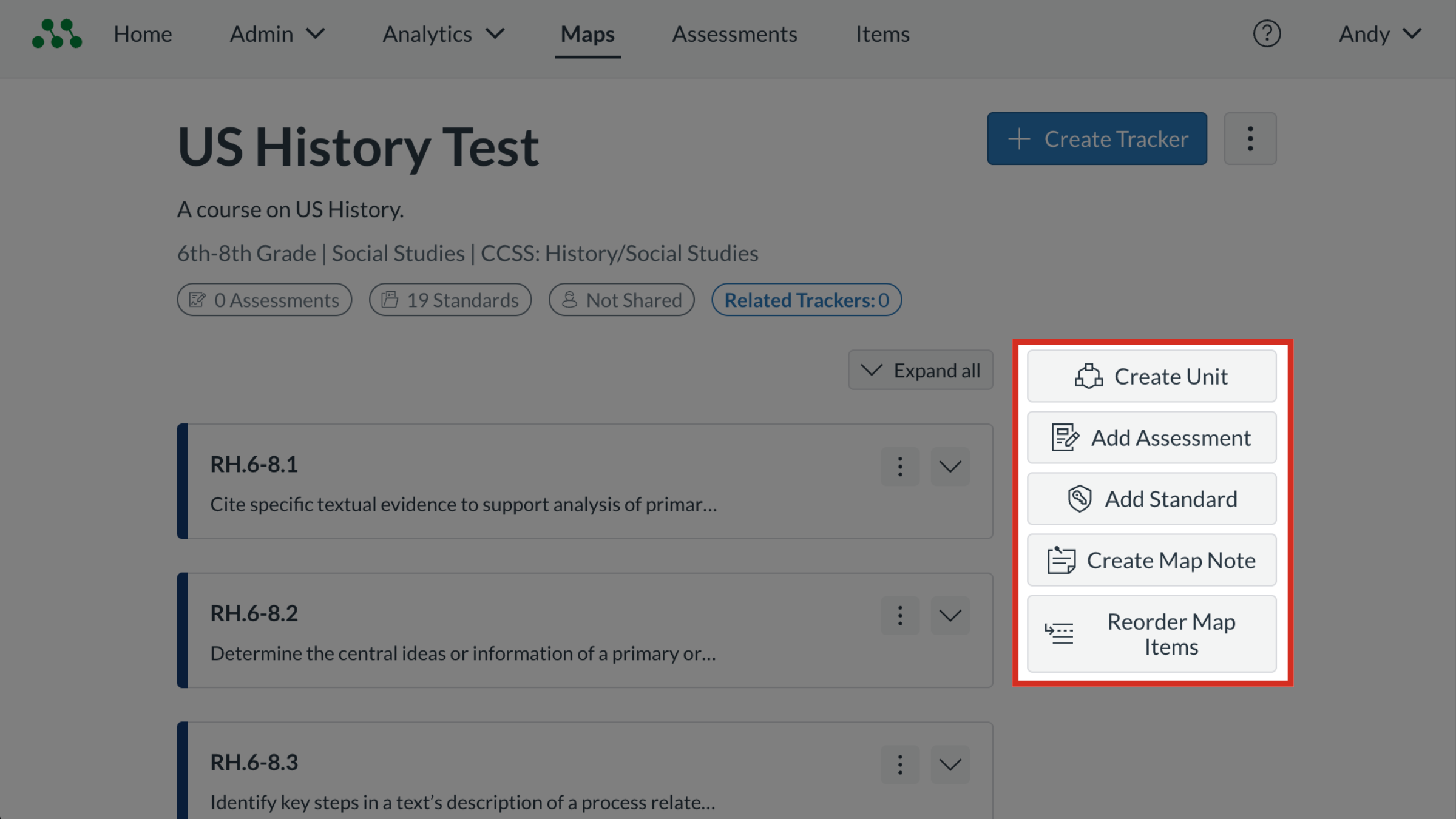Click the green MasteryConnect logo
Screen dimensions: 1456x819
pyautogui.click(x=56, y=33)
